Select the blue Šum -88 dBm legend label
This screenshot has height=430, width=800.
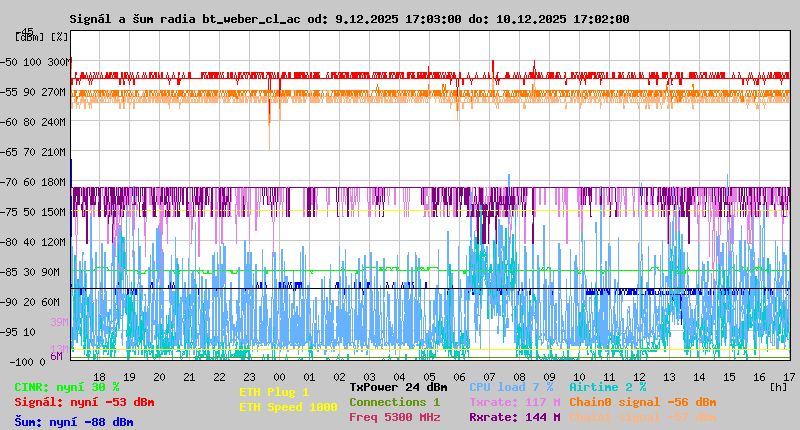click(x=74, y=422)
